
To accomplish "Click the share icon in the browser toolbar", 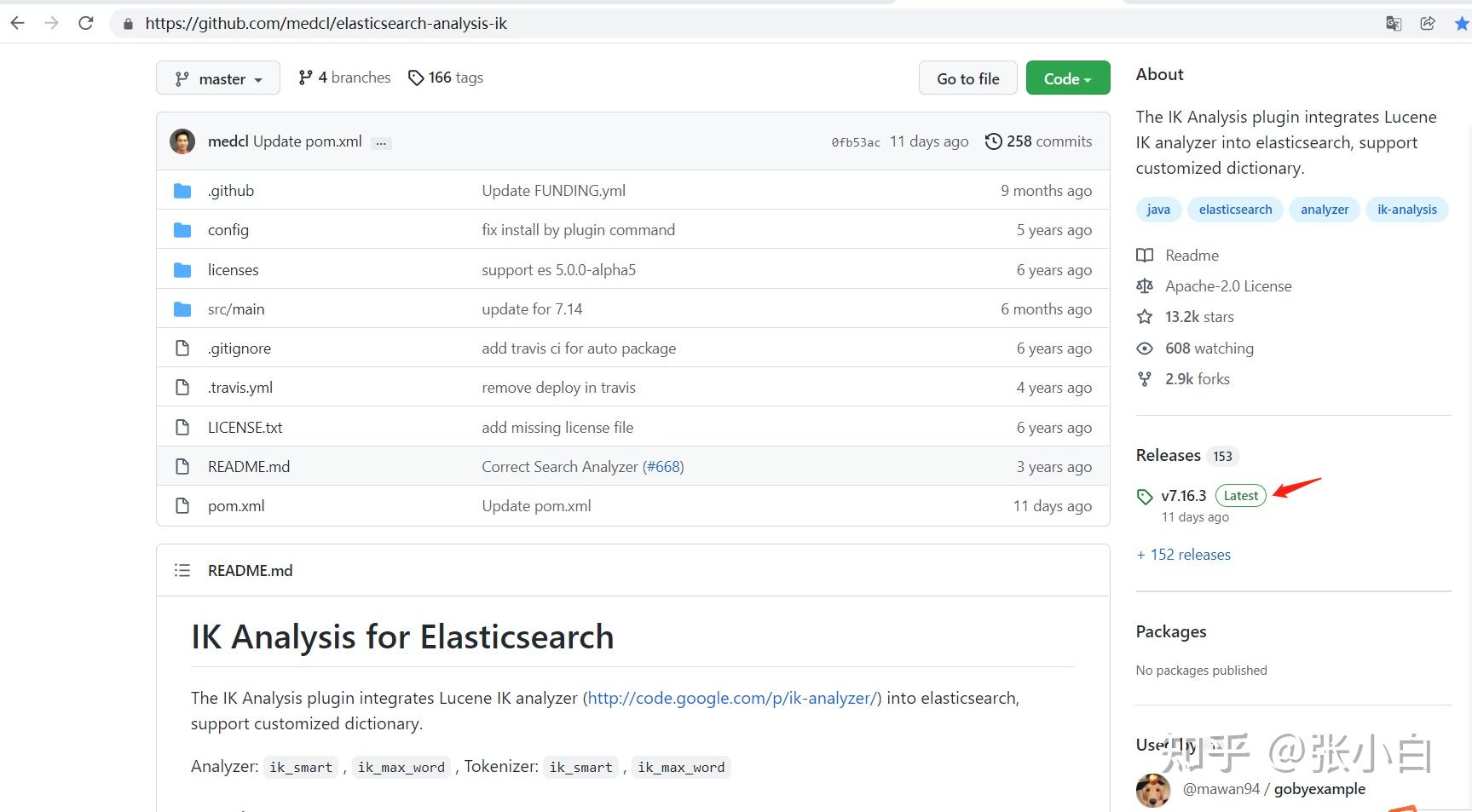I will coord(1428,23).
